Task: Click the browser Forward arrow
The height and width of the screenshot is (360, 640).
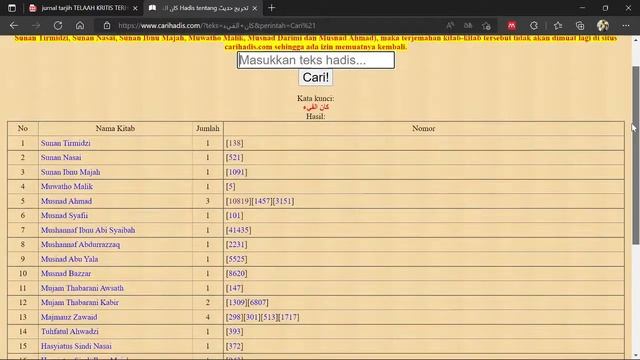Action: [36, 25]
